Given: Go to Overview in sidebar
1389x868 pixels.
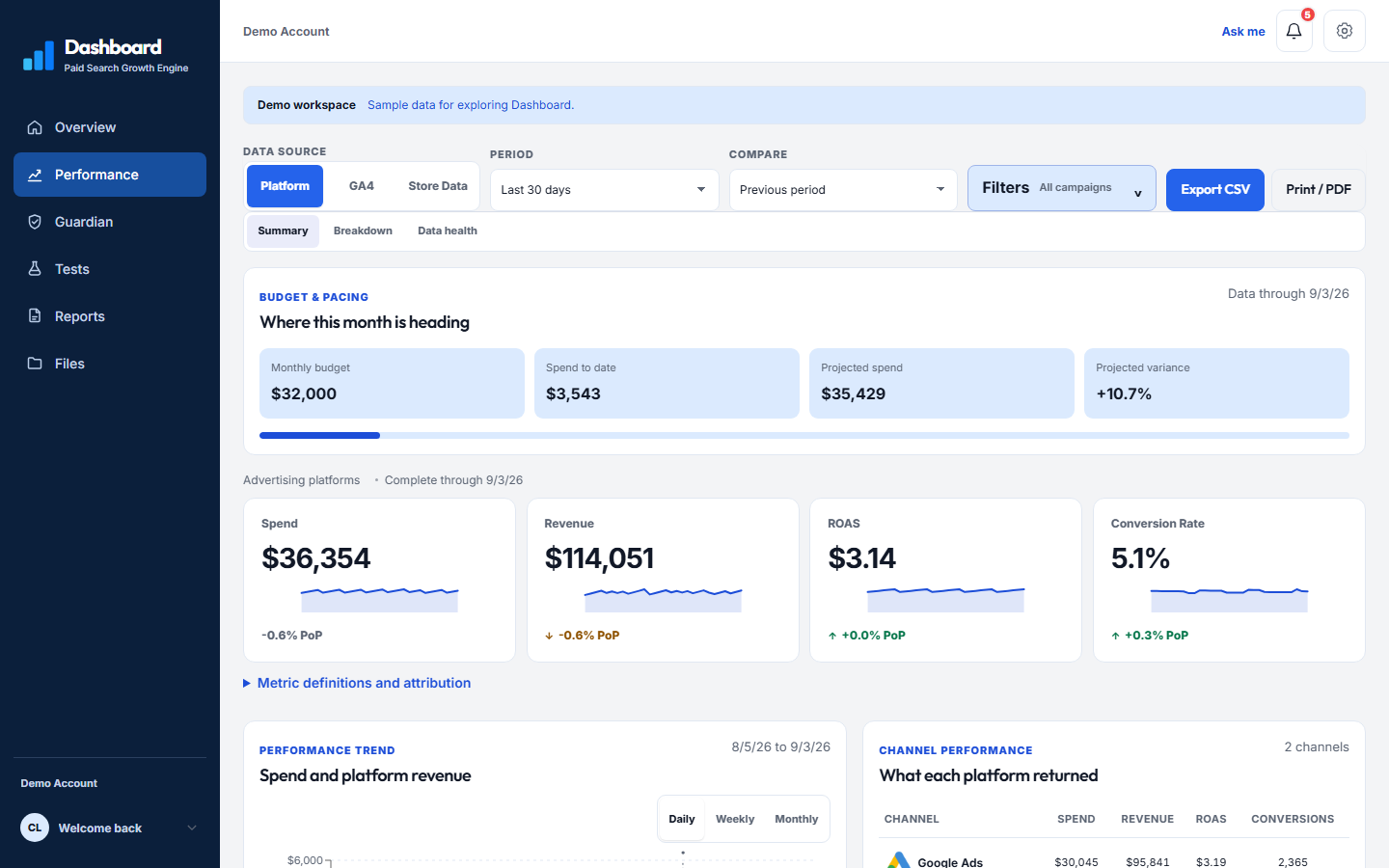Looking at the screenshot, I should pyautogui.click(x=110, y=127).
